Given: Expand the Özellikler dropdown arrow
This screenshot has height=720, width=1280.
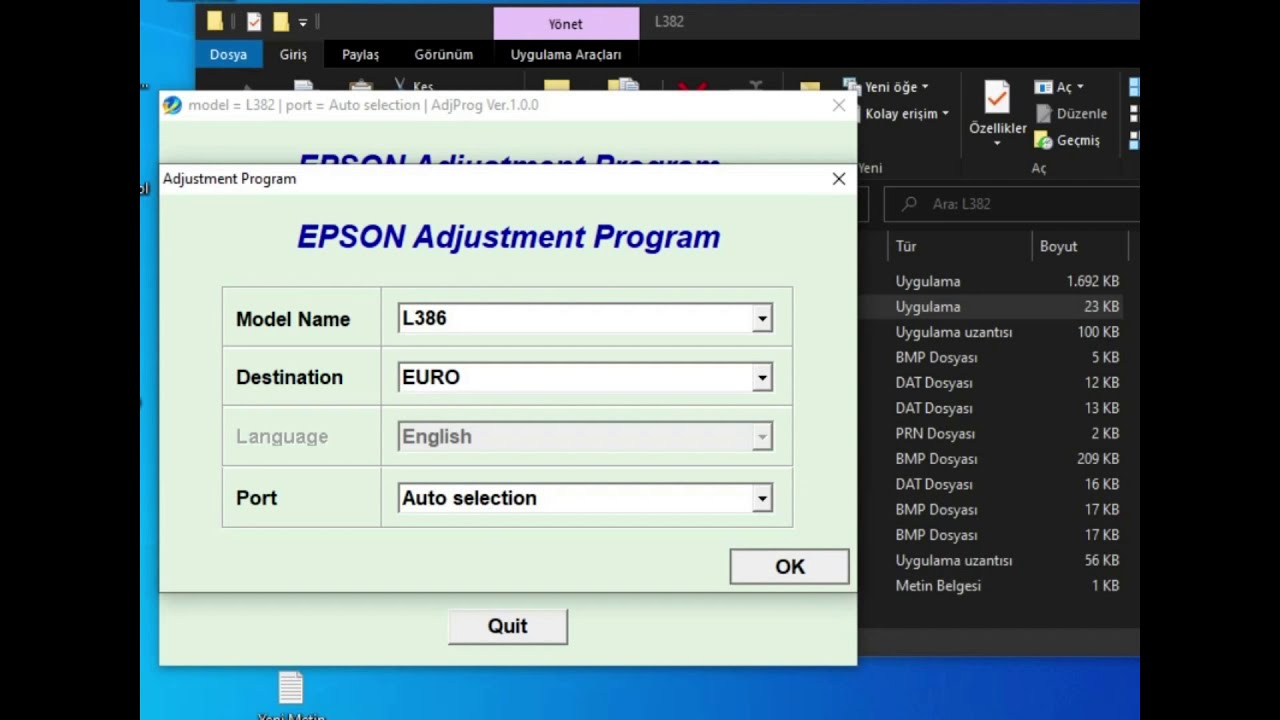Looking at the screenshot, I should pos(997,143).
